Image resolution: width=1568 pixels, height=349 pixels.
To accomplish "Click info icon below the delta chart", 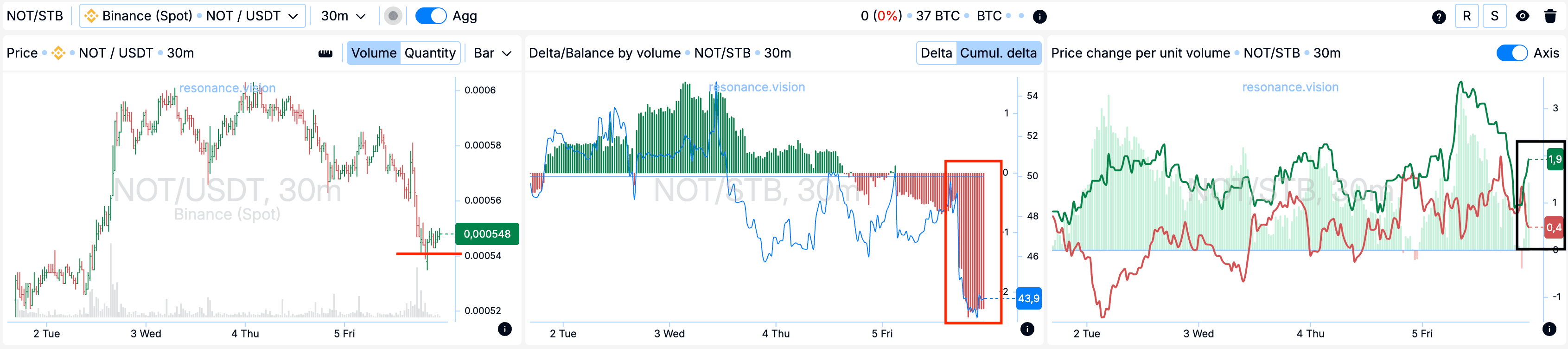I will 1027,329.
